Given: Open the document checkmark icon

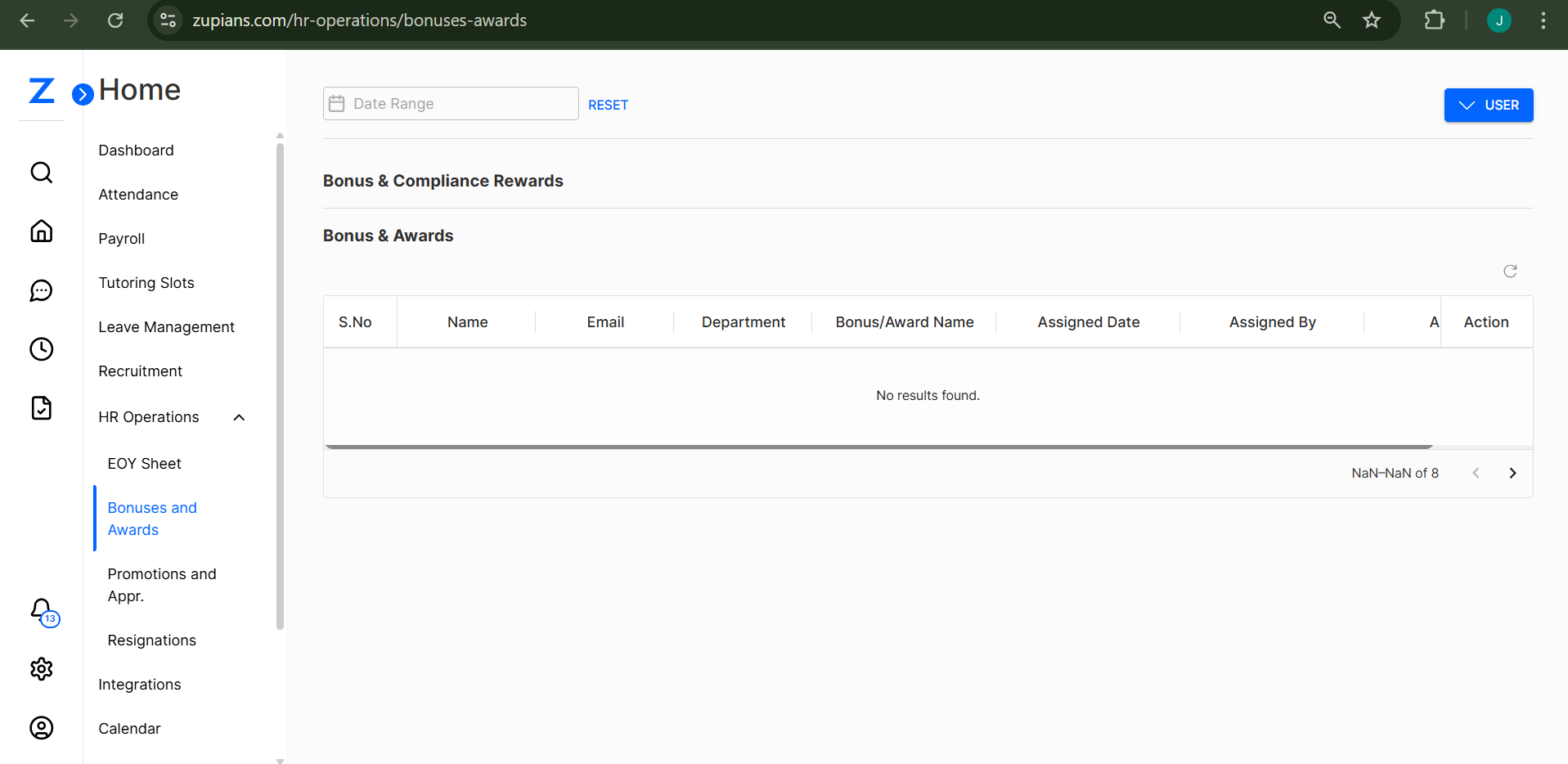Looking at the screenshot, I should (x=41, y=408).
